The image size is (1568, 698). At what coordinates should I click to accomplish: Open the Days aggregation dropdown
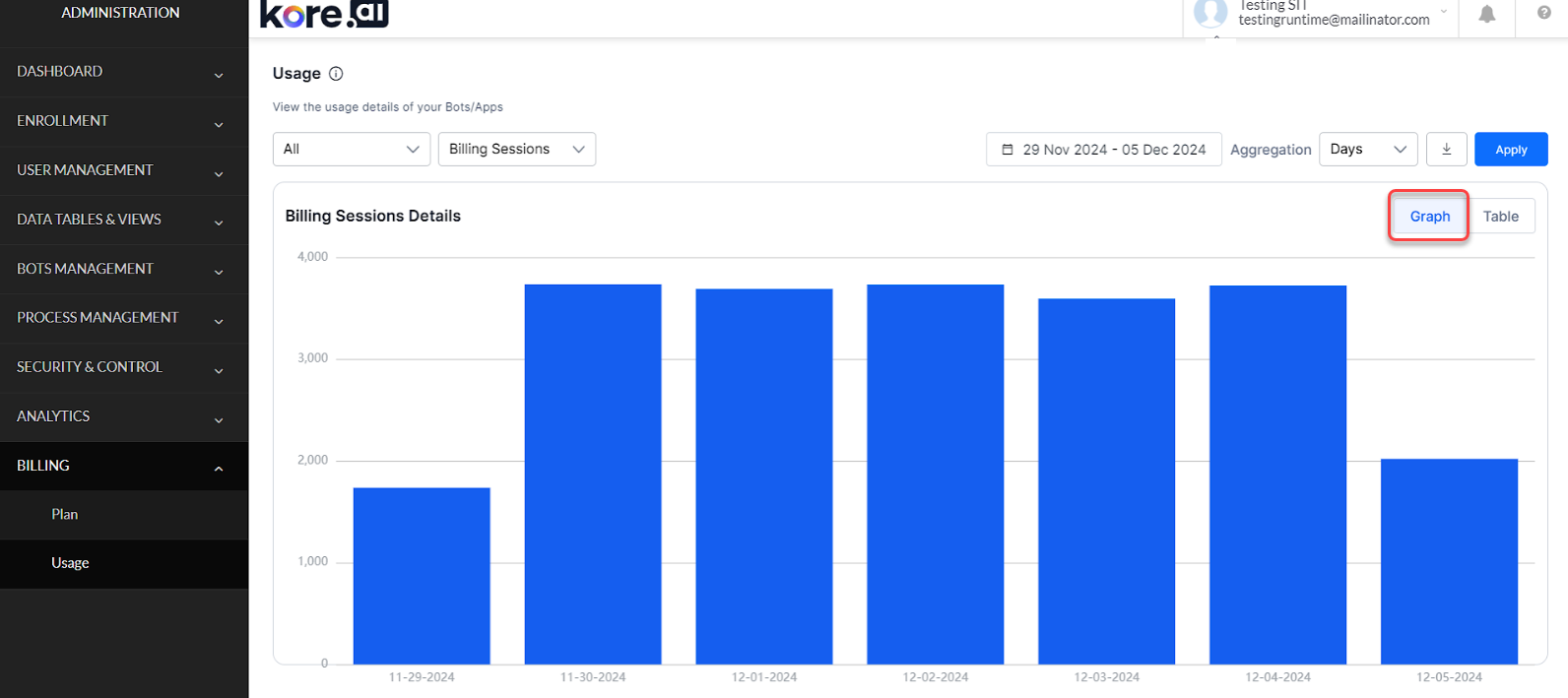(x=1367, y=150)
